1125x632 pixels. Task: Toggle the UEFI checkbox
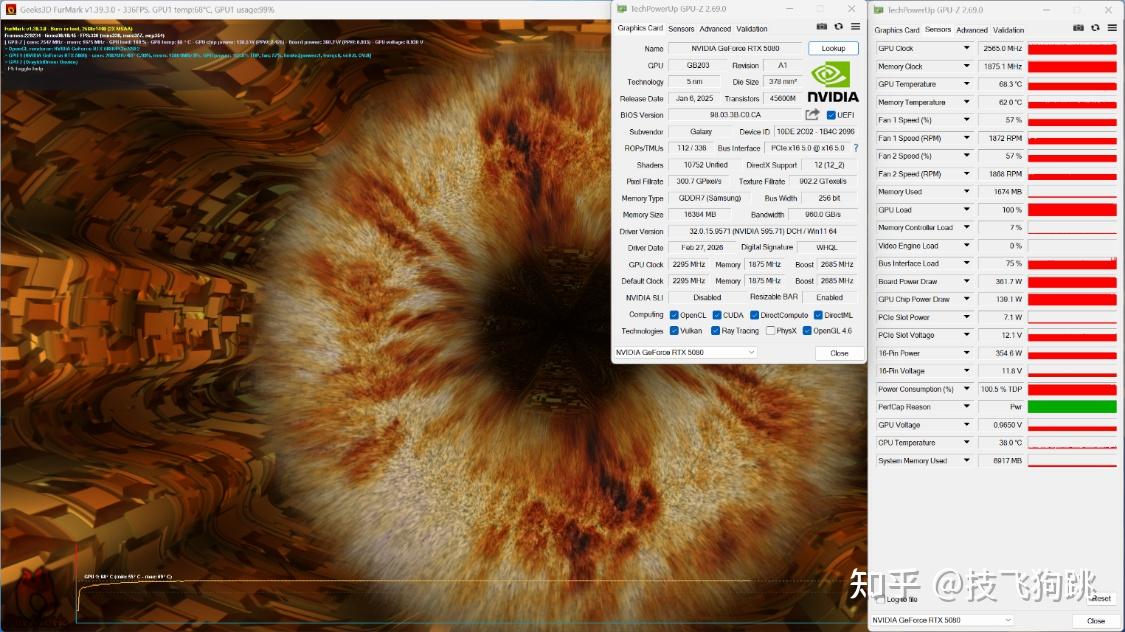[831, 115]
